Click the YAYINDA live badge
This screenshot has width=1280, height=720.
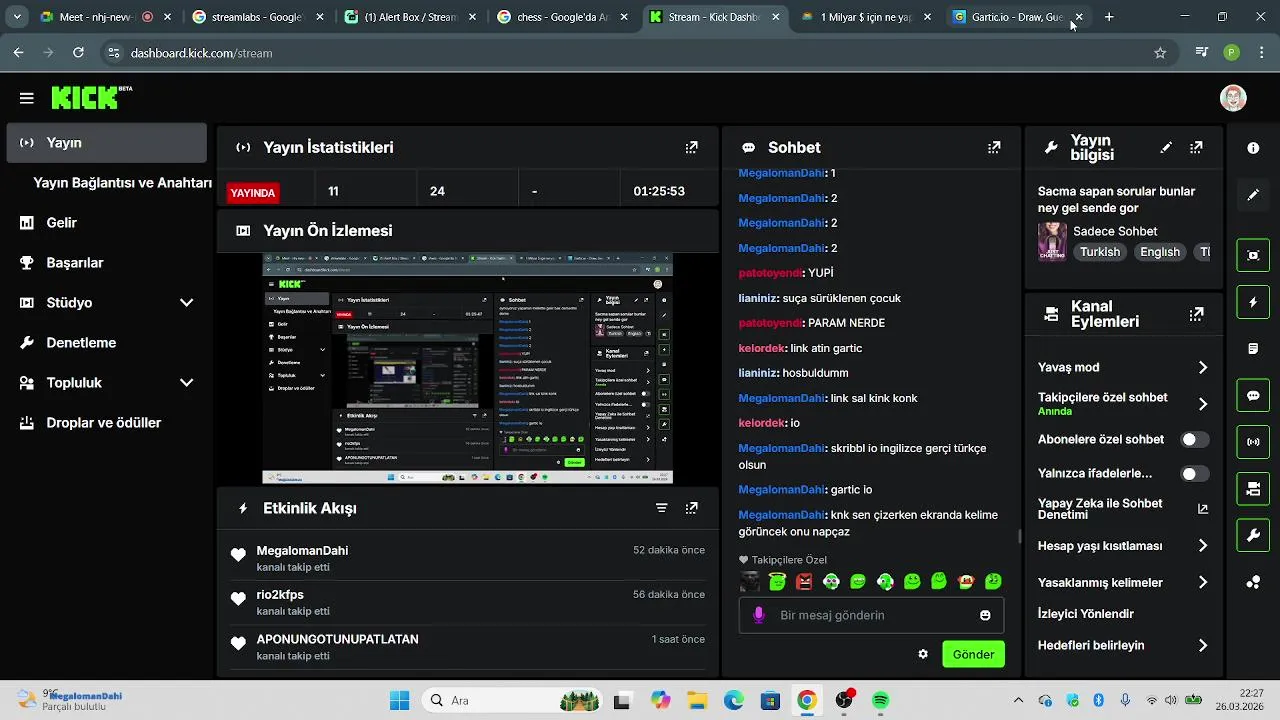(x=252, y=193)
